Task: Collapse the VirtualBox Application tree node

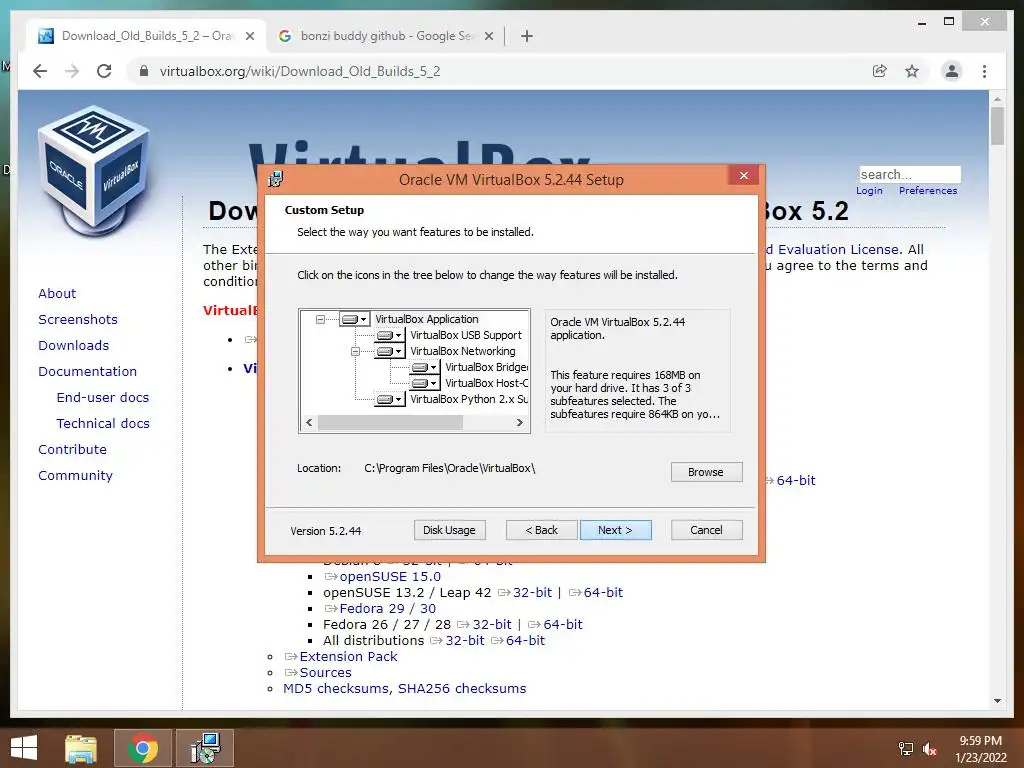Action: click(x=320, y=319)
